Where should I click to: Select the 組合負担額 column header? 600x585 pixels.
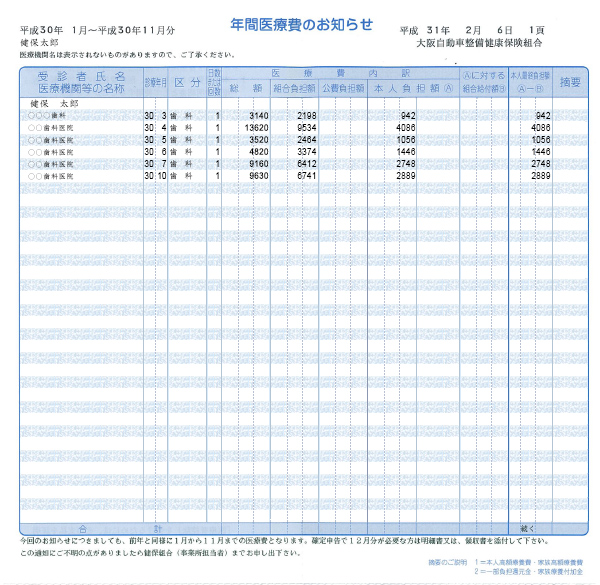click(x=294, y=88)
